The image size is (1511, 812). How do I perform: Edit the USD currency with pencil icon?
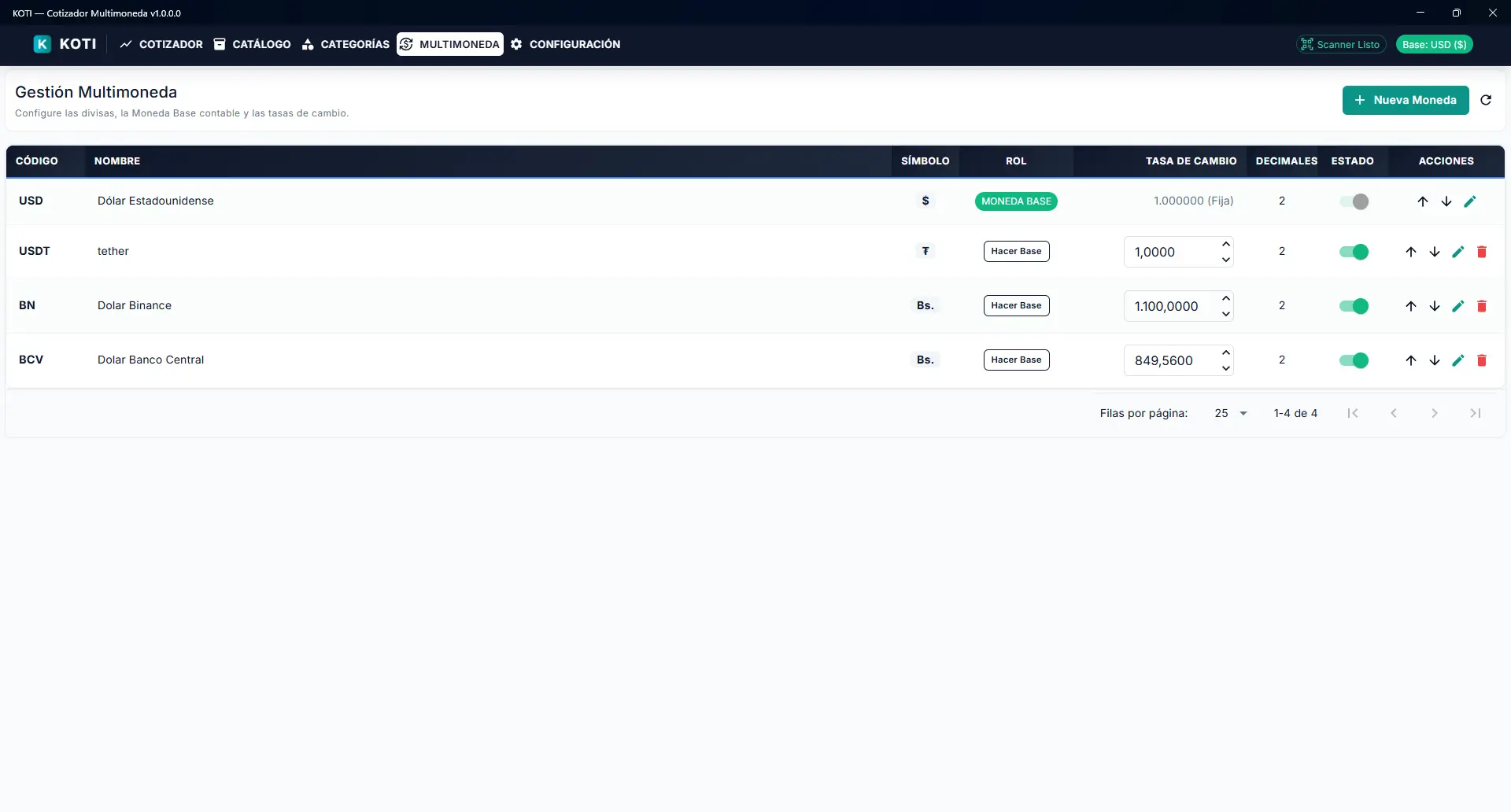tap(1470, 201)
